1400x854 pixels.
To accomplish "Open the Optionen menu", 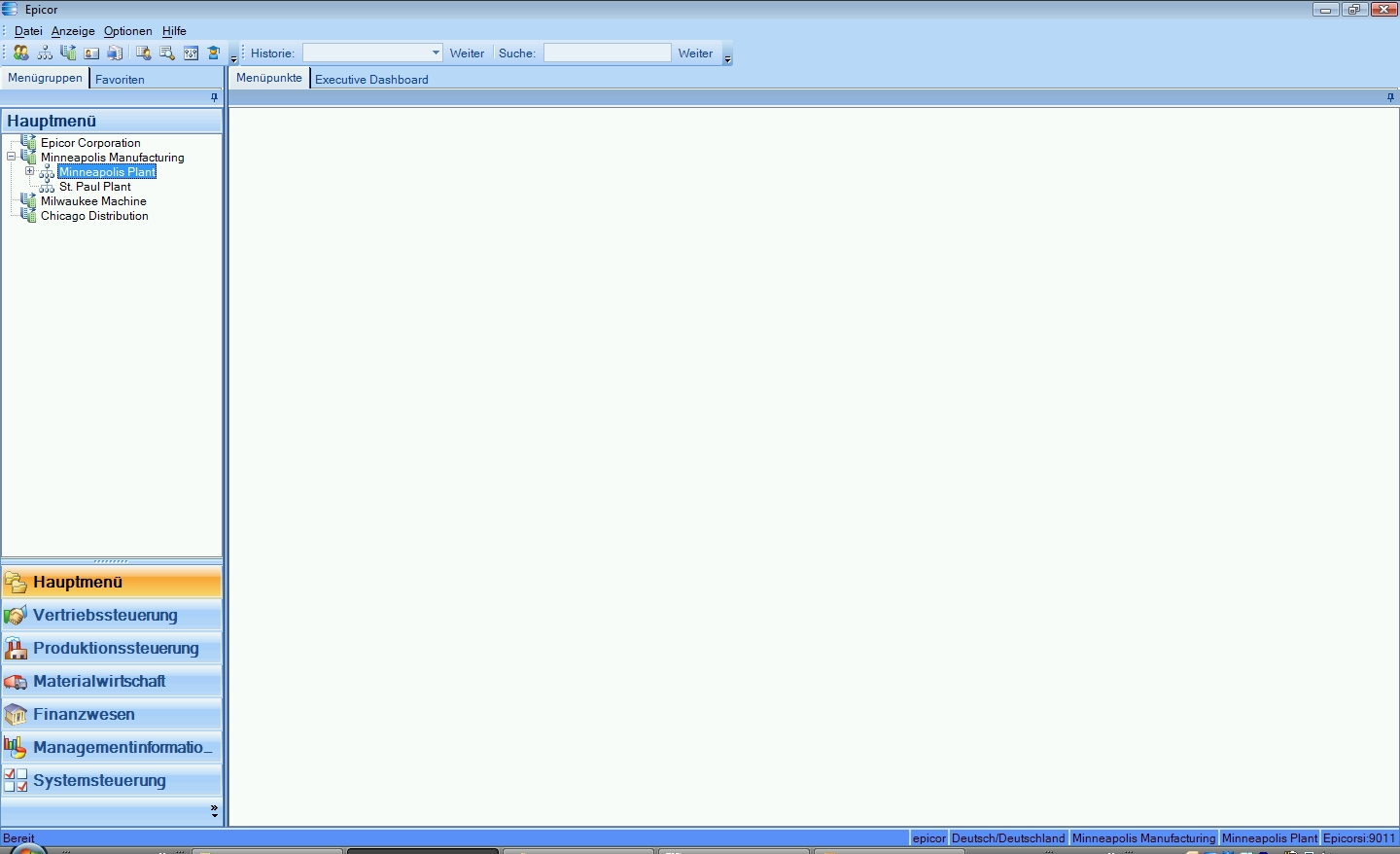I will coord(128,31).
